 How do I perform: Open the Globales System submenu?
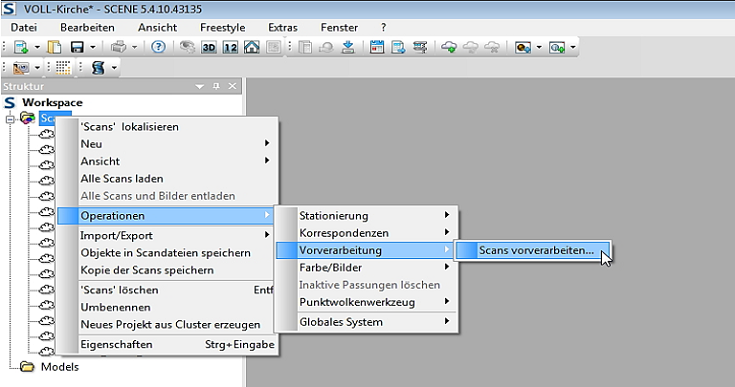[366, 322]
